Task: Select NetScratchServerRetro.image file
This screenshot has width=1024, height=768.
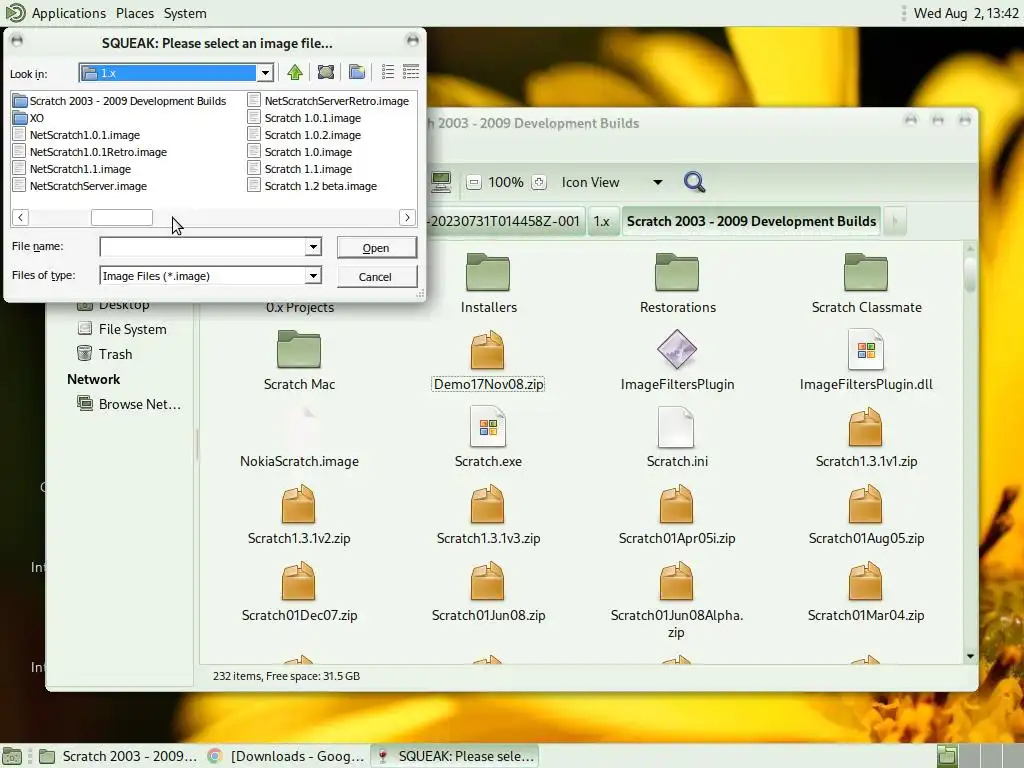Action: click(328, 101)
